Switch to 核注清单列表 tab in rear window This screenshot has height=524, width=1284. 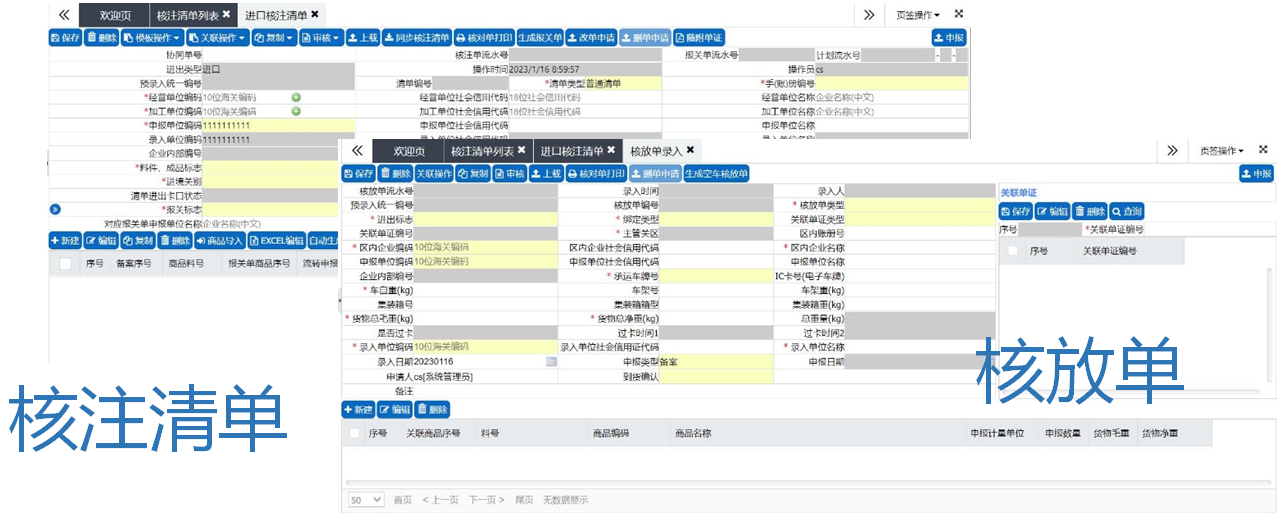[x=192, y=15]
